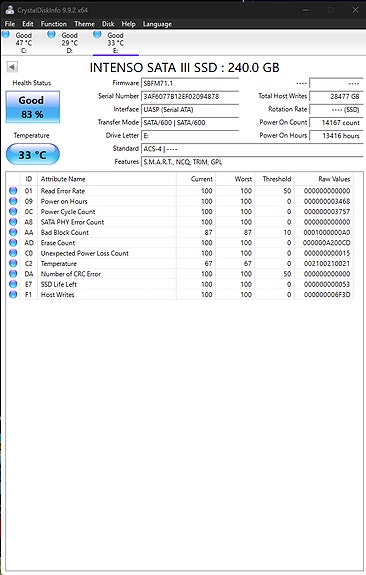Select the Read Error Rate attribute name
Screen dimensions: 366x575
63,191
